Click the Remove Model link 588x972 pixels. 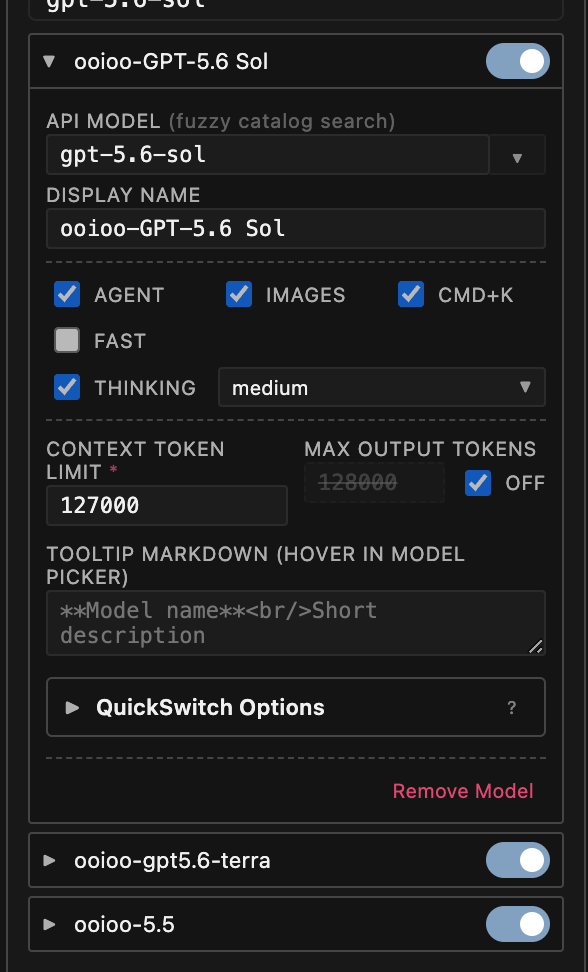[x=463, y=791]
